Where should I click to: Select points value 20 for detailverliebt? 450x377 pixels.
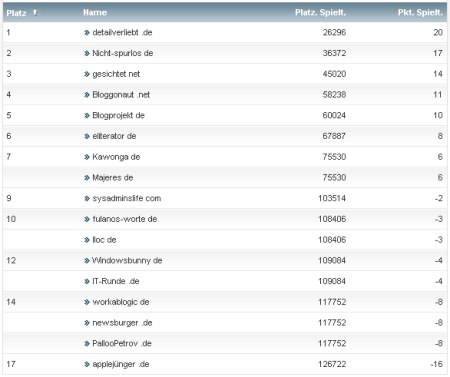438,32
